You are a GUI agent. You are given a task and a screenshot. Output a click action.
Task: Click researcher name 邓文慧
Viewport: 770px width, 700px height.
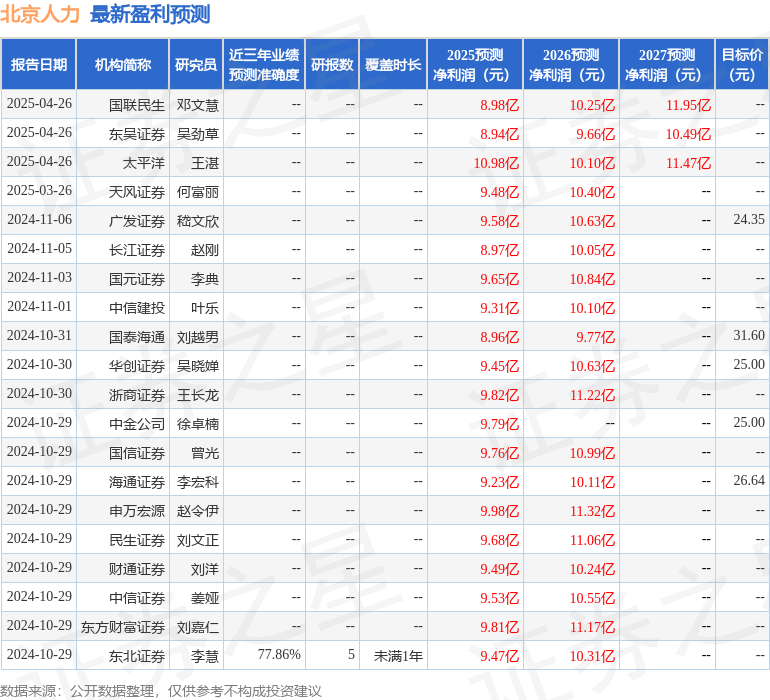click(x=197, y=105)
